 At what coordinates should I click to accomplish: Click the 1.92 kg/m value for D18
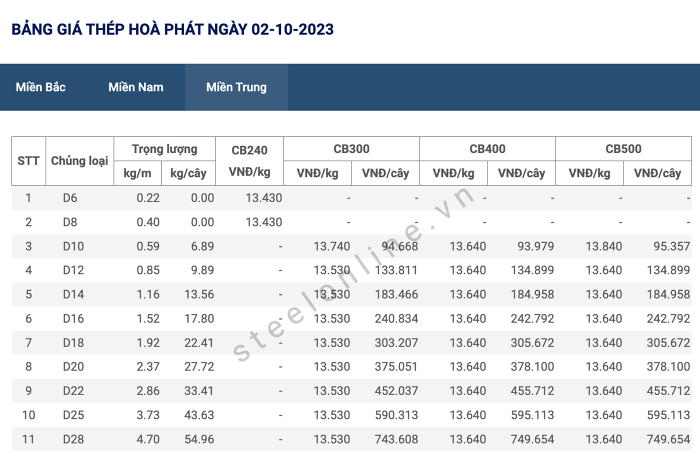coord(148,343)
